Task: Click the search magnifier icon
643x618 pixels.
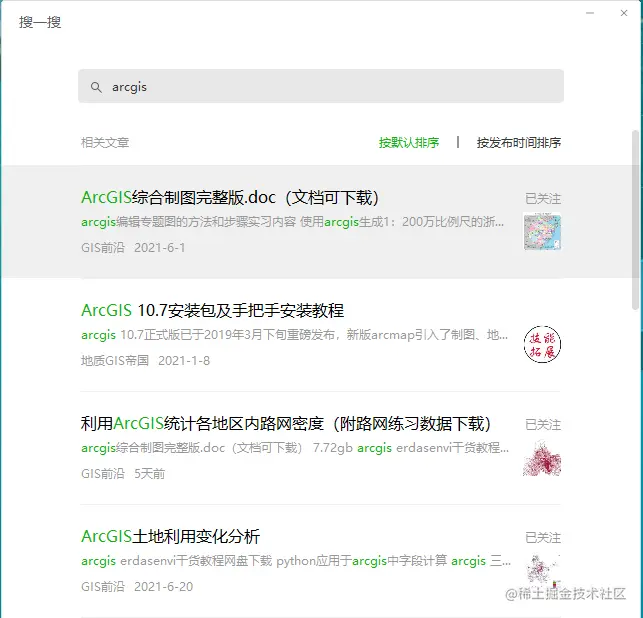Action: tap(96, 87)
